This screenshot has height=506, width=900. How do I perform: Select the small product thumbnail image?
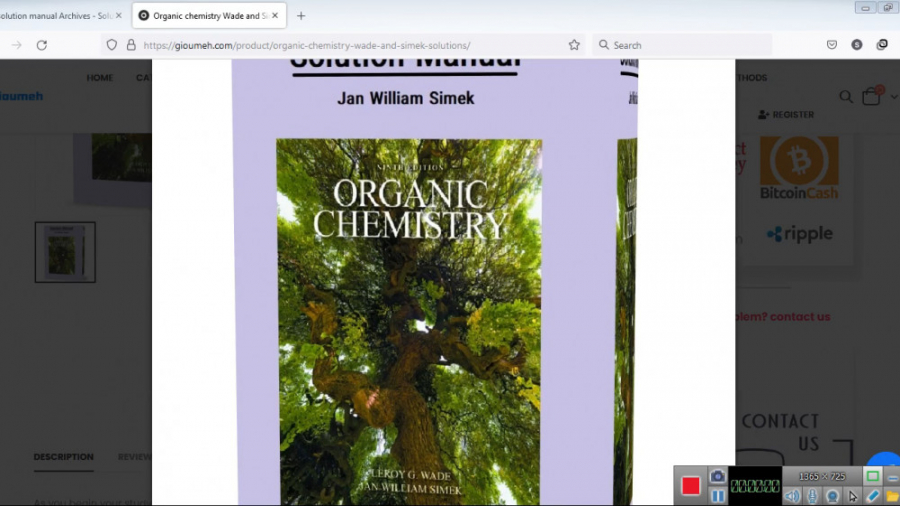pyautogui.click(x=65, y=252)
